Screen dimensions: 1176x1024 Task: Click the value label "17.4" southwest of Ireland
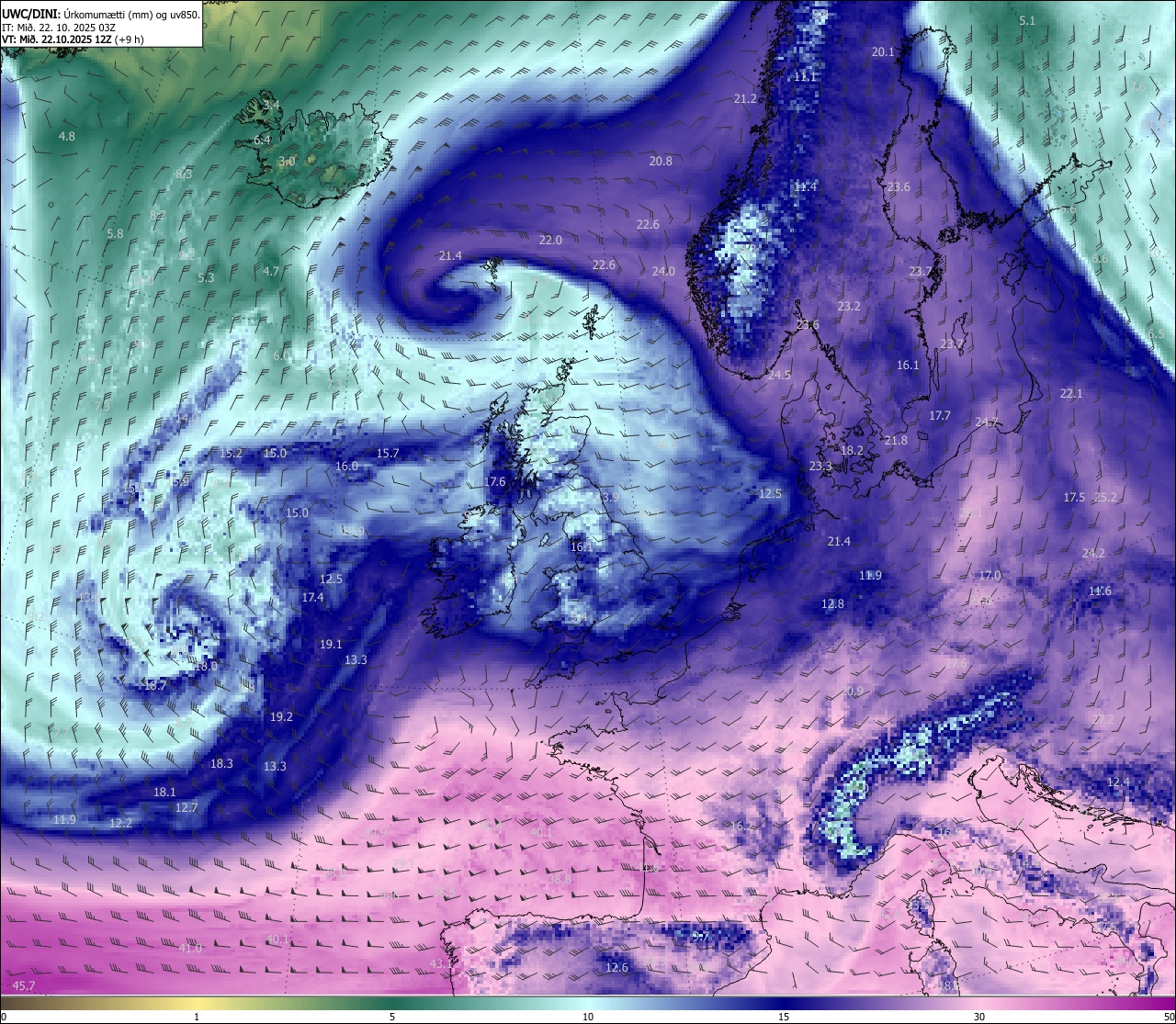(x=312, y=597)
